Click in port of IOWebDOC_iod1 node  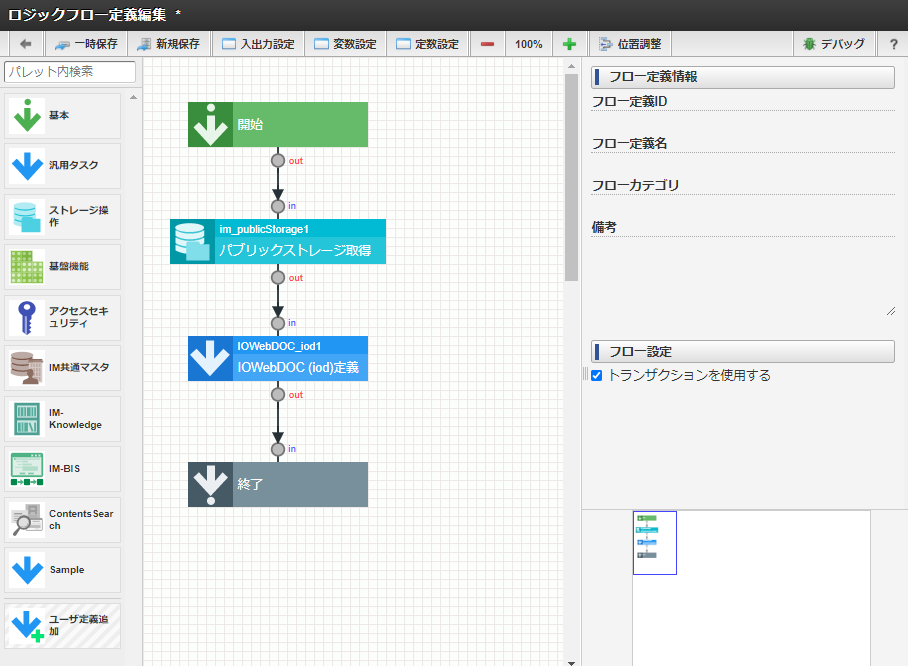278,323
